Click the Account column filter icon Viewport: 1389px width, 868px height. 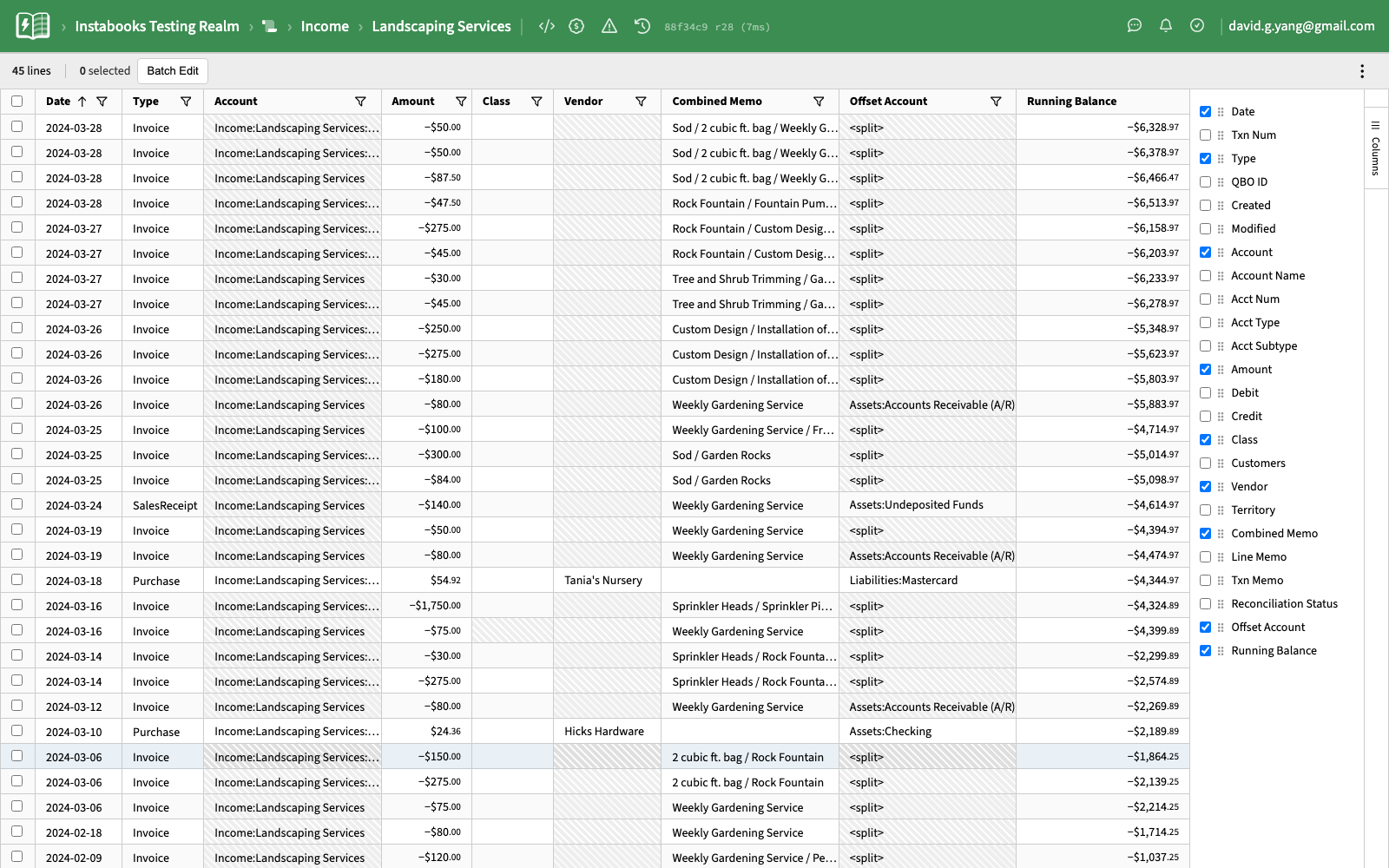click(x=360, y=102)
